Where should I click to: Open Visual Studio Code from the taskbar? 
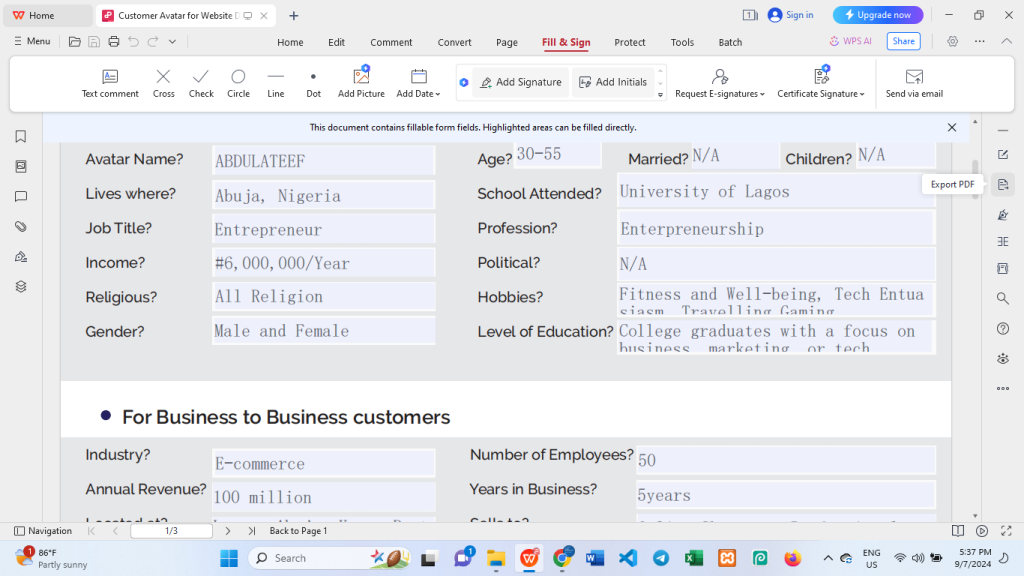pos(628,558)
